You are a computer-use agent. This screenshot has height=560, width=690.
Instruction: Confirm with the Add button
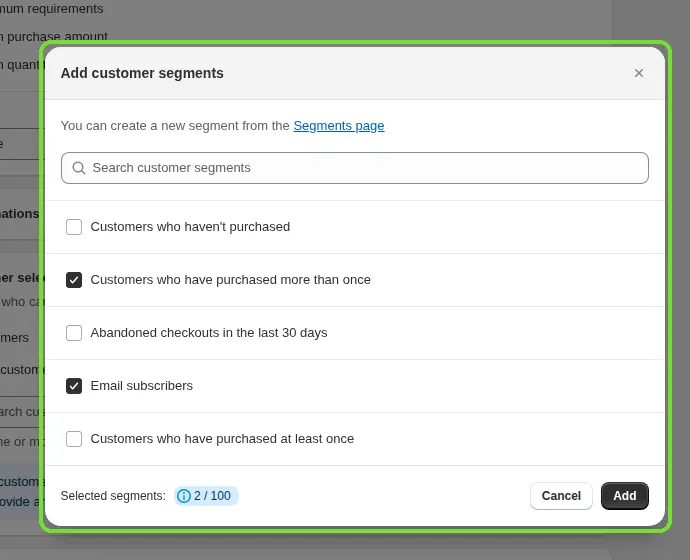[x=624, y=496]
